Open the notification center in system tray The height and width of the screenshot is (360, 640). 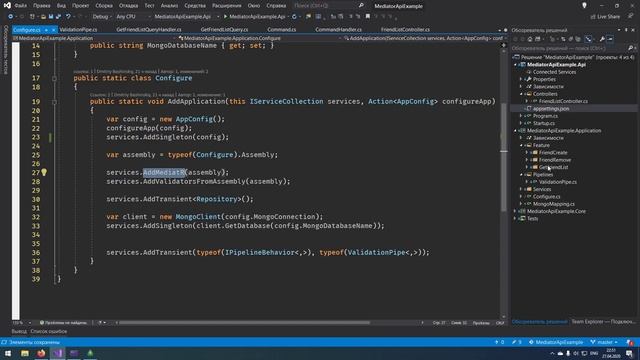tap(630, 353)
